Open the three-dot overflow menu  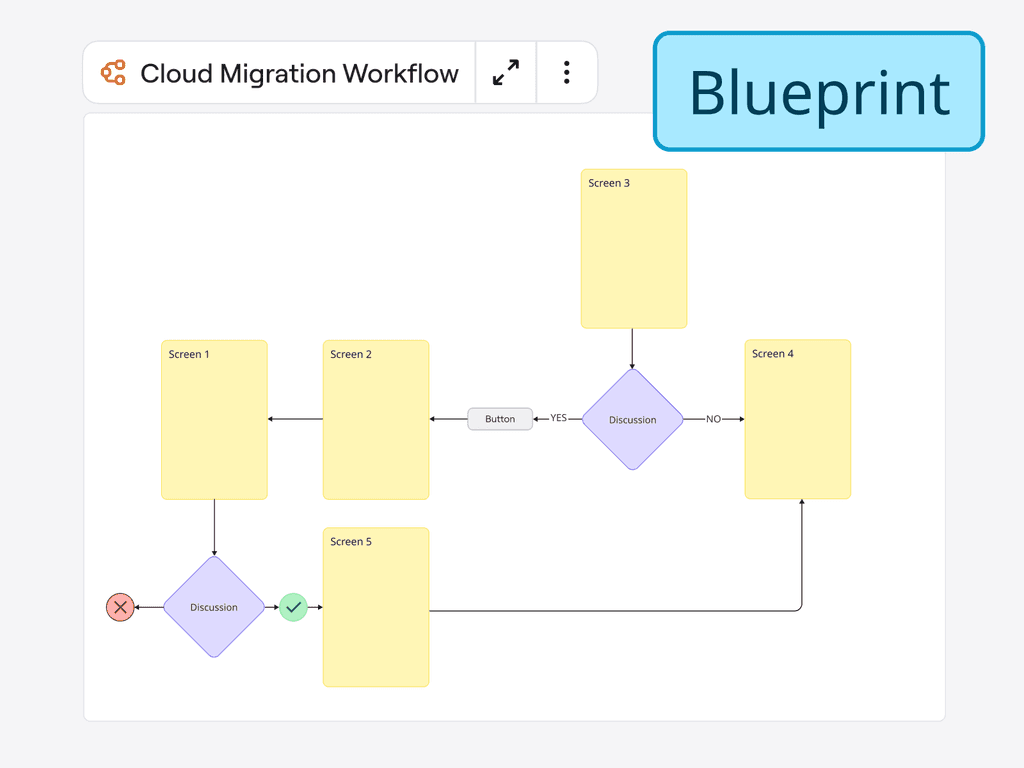(x=566, y=72)
